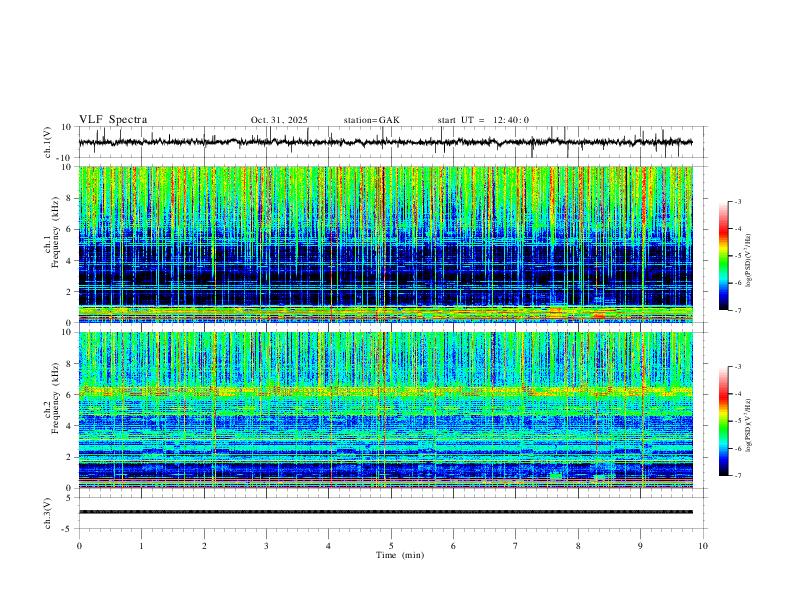
Task: Click the "Time (min)" axis title
Action: 400,555
